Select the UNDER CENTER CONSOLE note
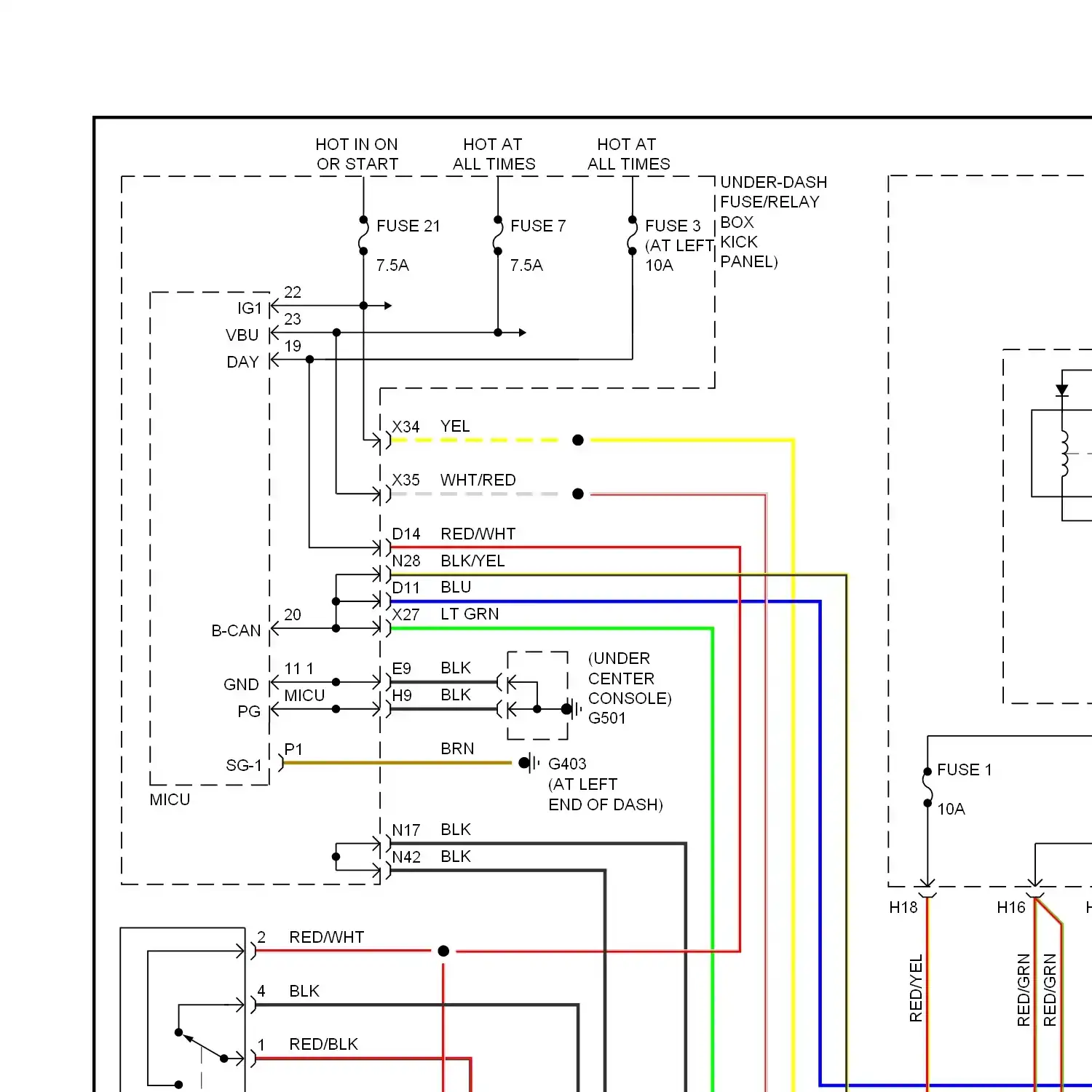1092x1092 pixels. [x=629, y=678]
